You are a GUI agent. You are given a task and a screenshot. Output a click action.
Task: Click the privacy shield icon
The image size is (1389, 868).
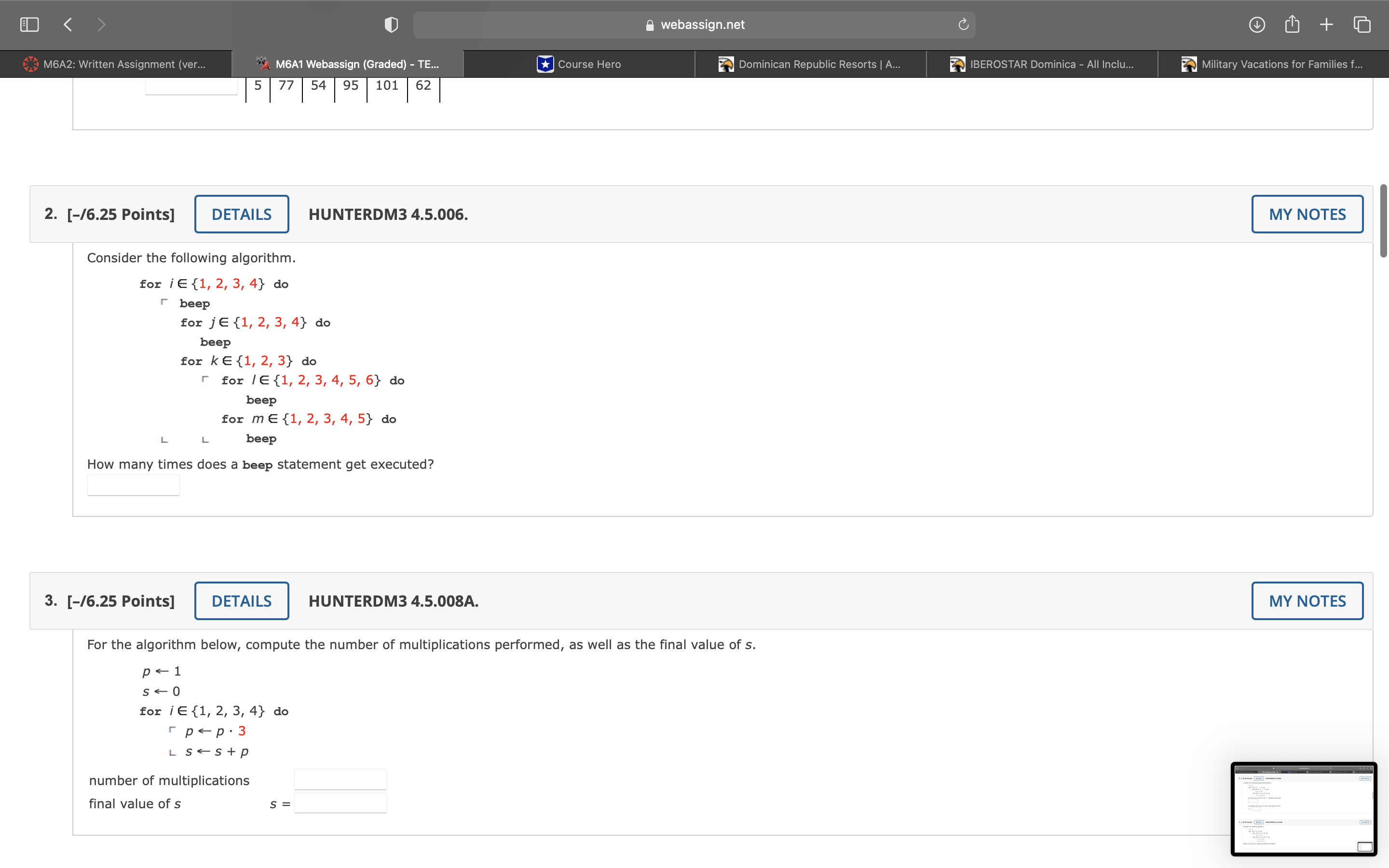coord(391,25)
